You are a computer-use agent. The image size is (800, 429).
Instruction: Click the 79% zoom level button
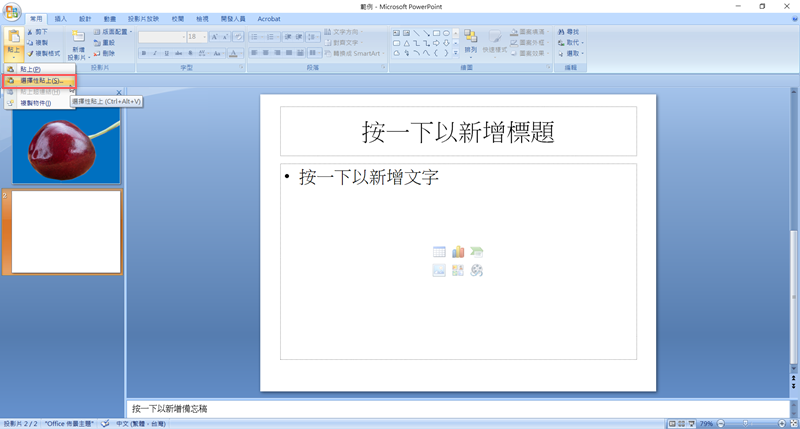706,423
